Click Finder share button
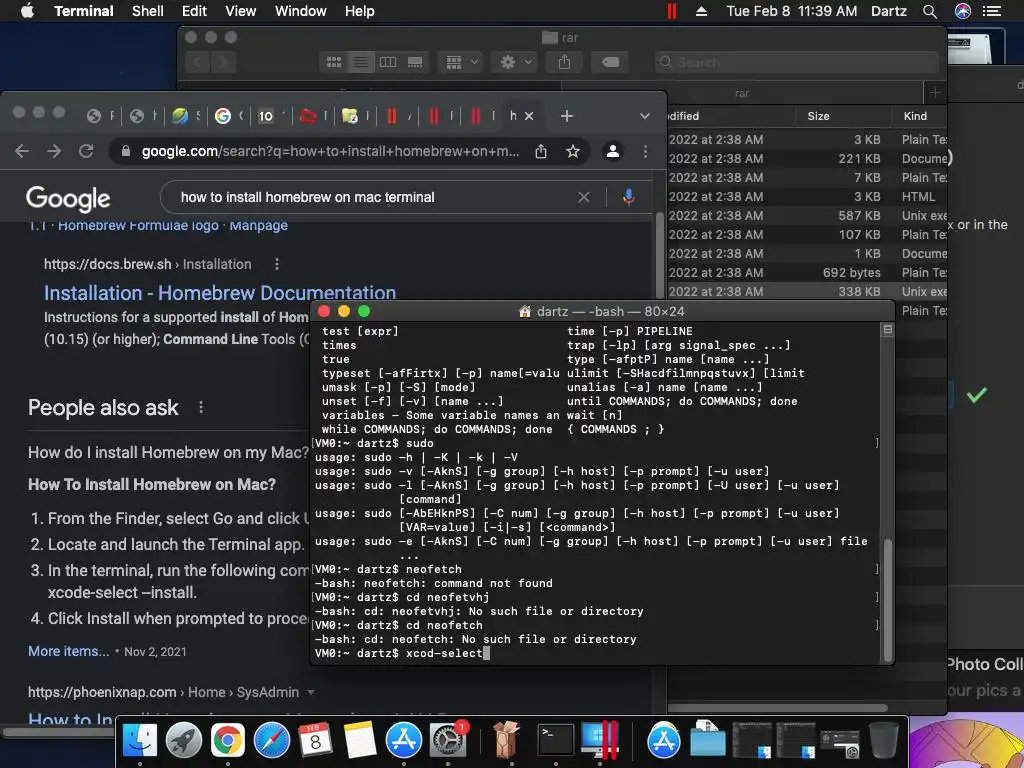This screenshot has height=768, width=1024. coord(564,62)
